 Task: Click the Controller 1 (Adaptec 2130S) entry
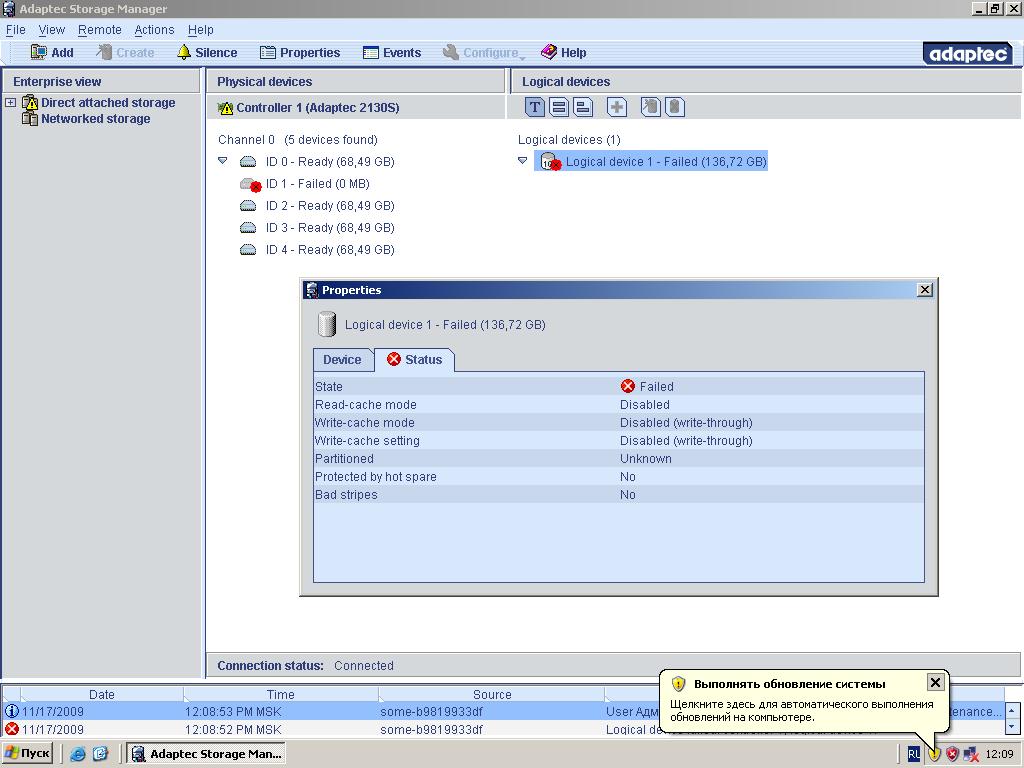(x=317, y=108)
